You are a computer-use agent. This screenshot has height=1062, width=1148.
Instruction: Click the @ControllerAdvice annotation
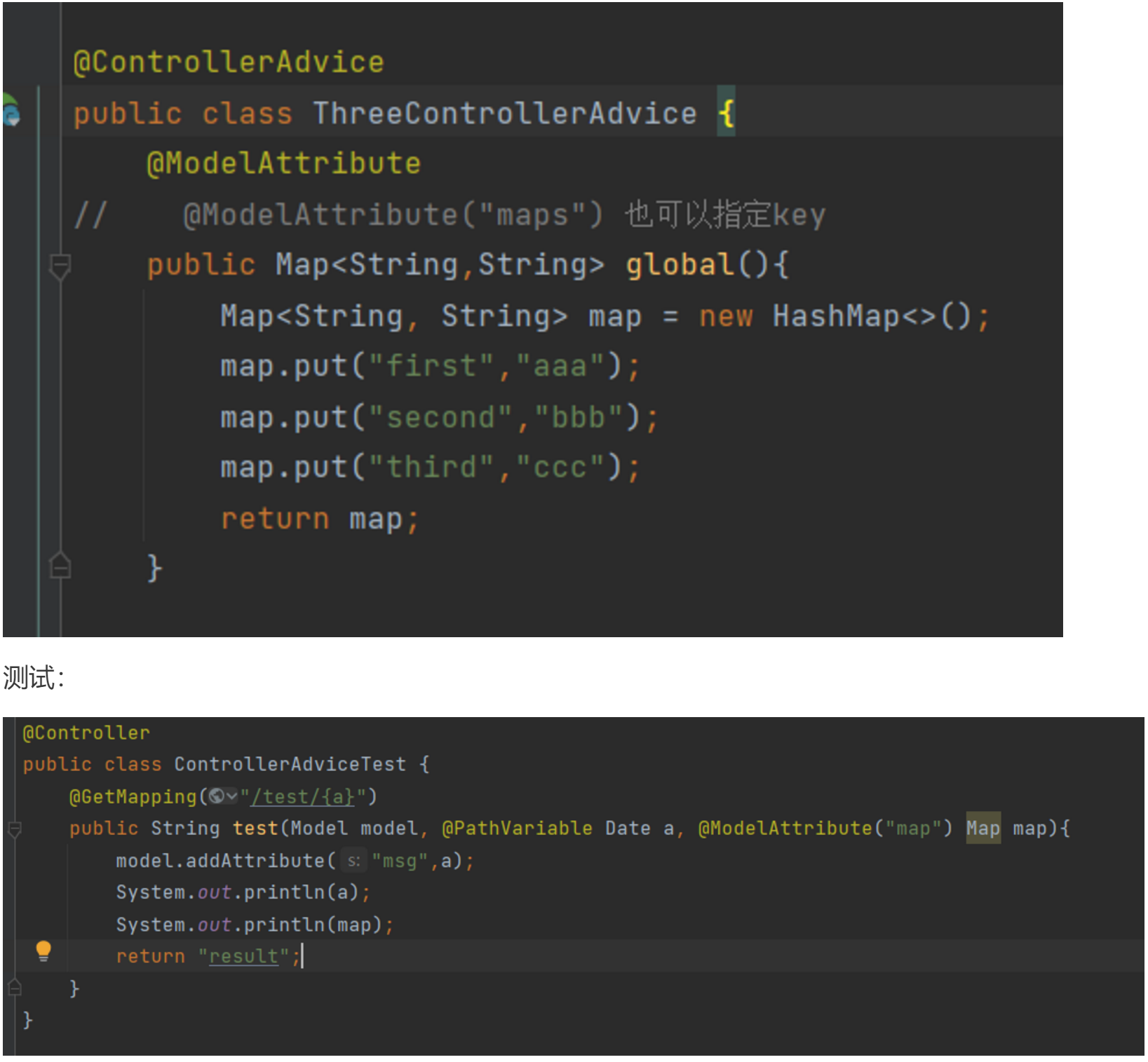[229, 62]
